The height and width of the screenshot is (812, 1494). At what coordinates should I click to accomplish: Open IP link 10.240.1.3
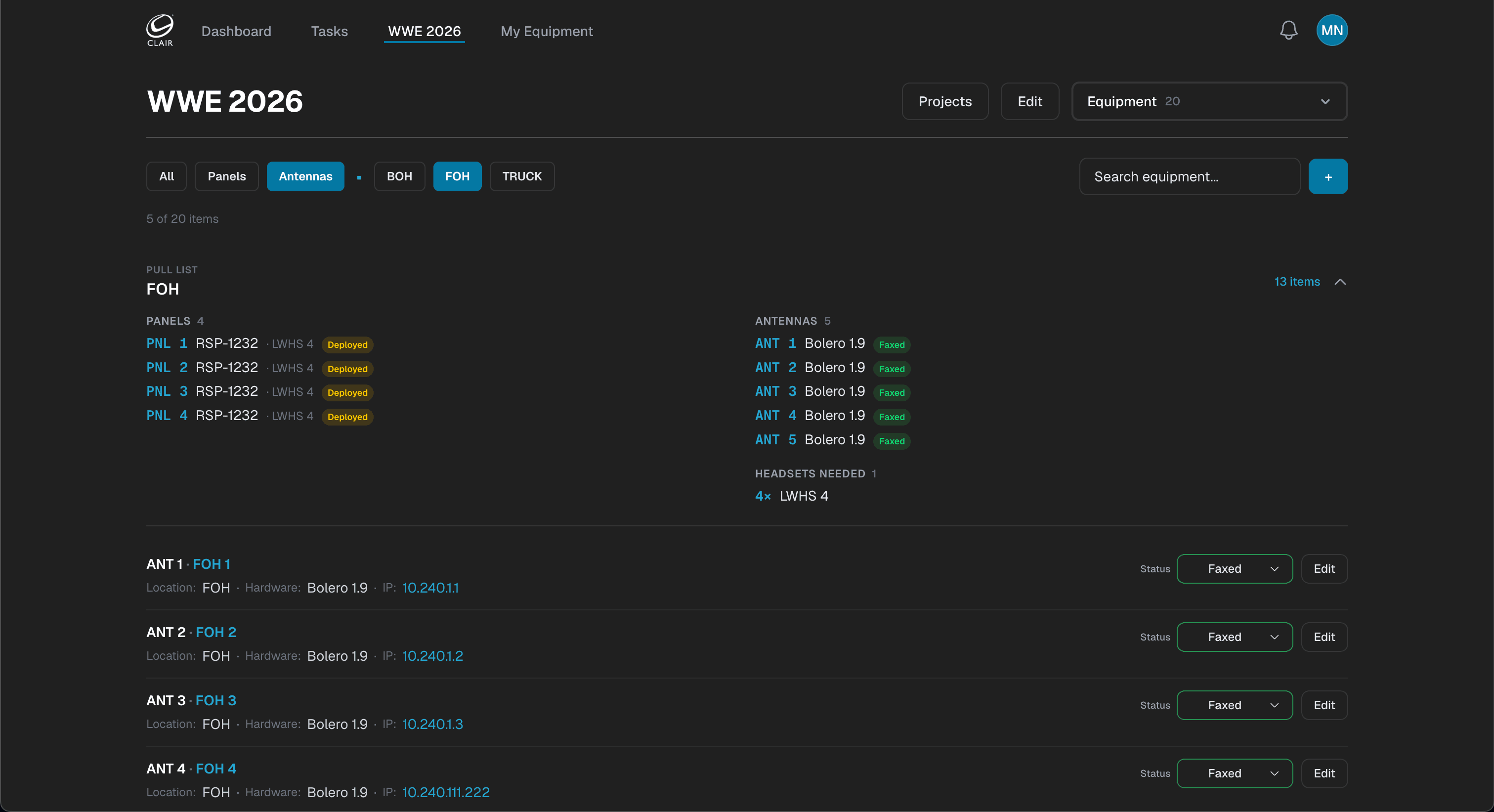pos(432,725)
